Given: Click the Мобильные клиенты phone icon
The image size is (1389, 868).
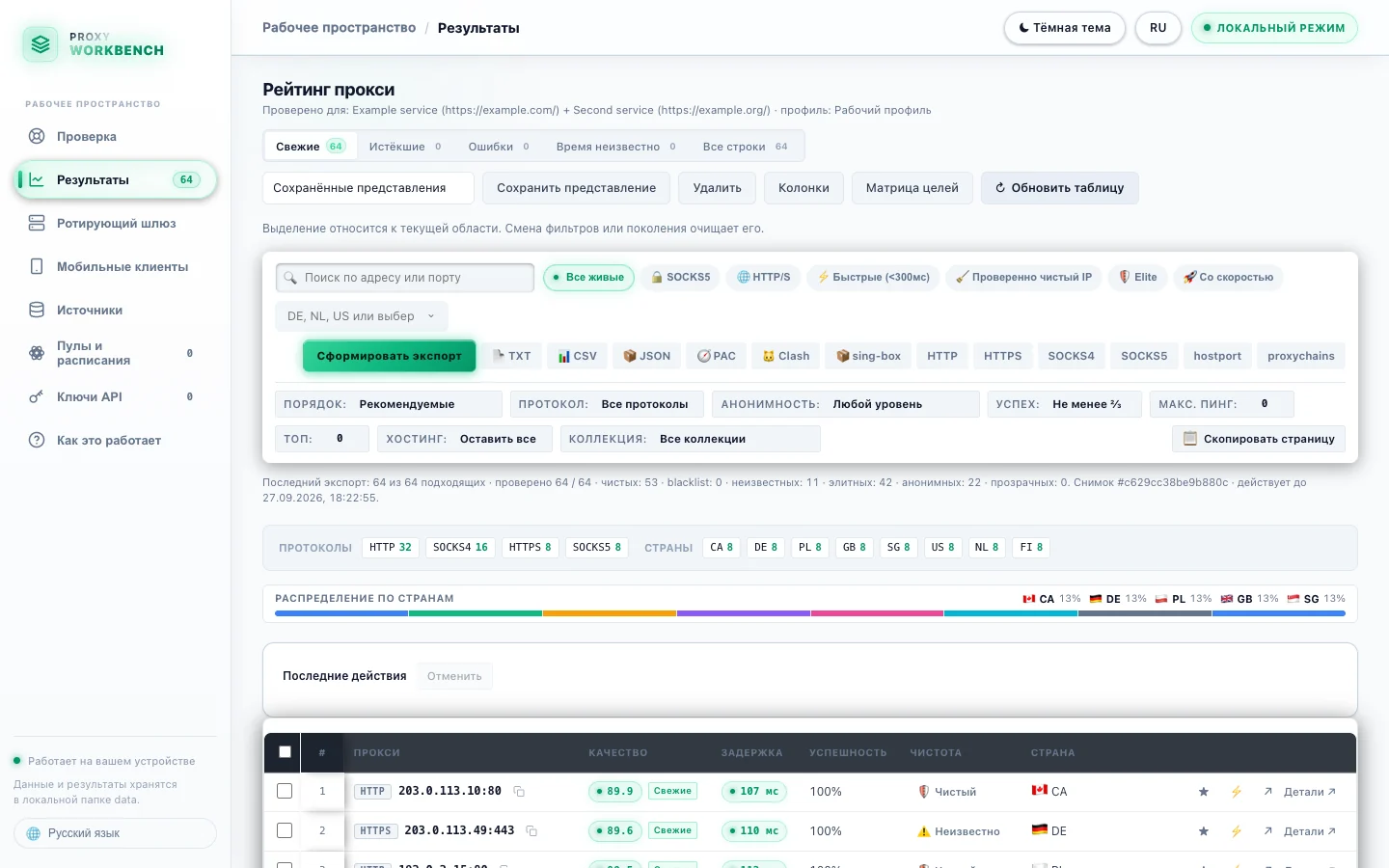Looking at the screenshot, I should coord(37,266).
